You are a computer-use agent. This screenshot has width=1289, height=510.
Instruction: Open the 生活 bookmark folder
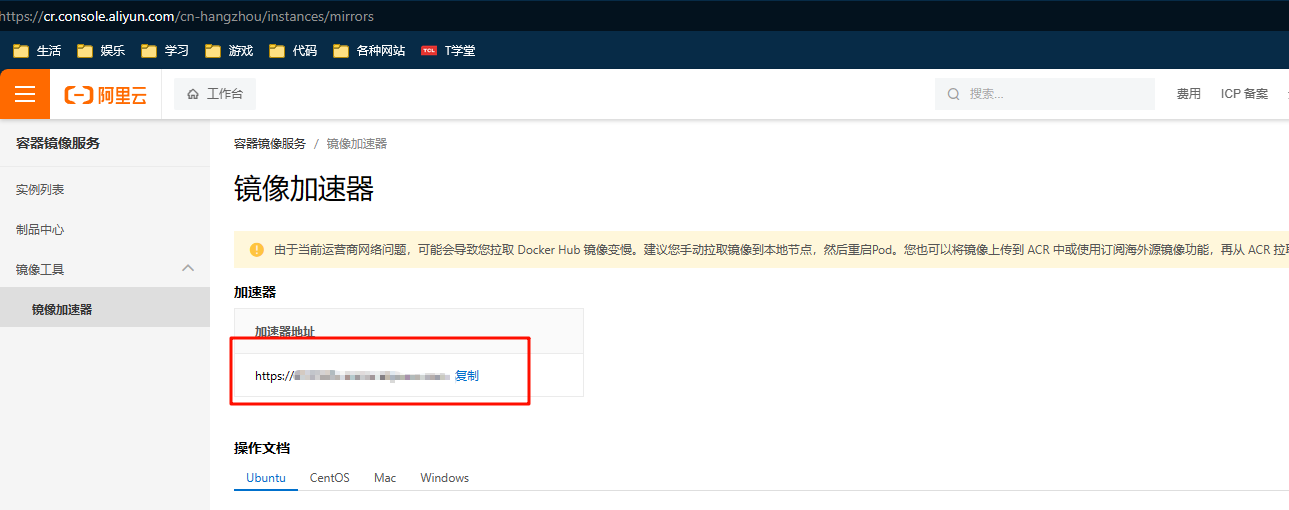(37, 50)
